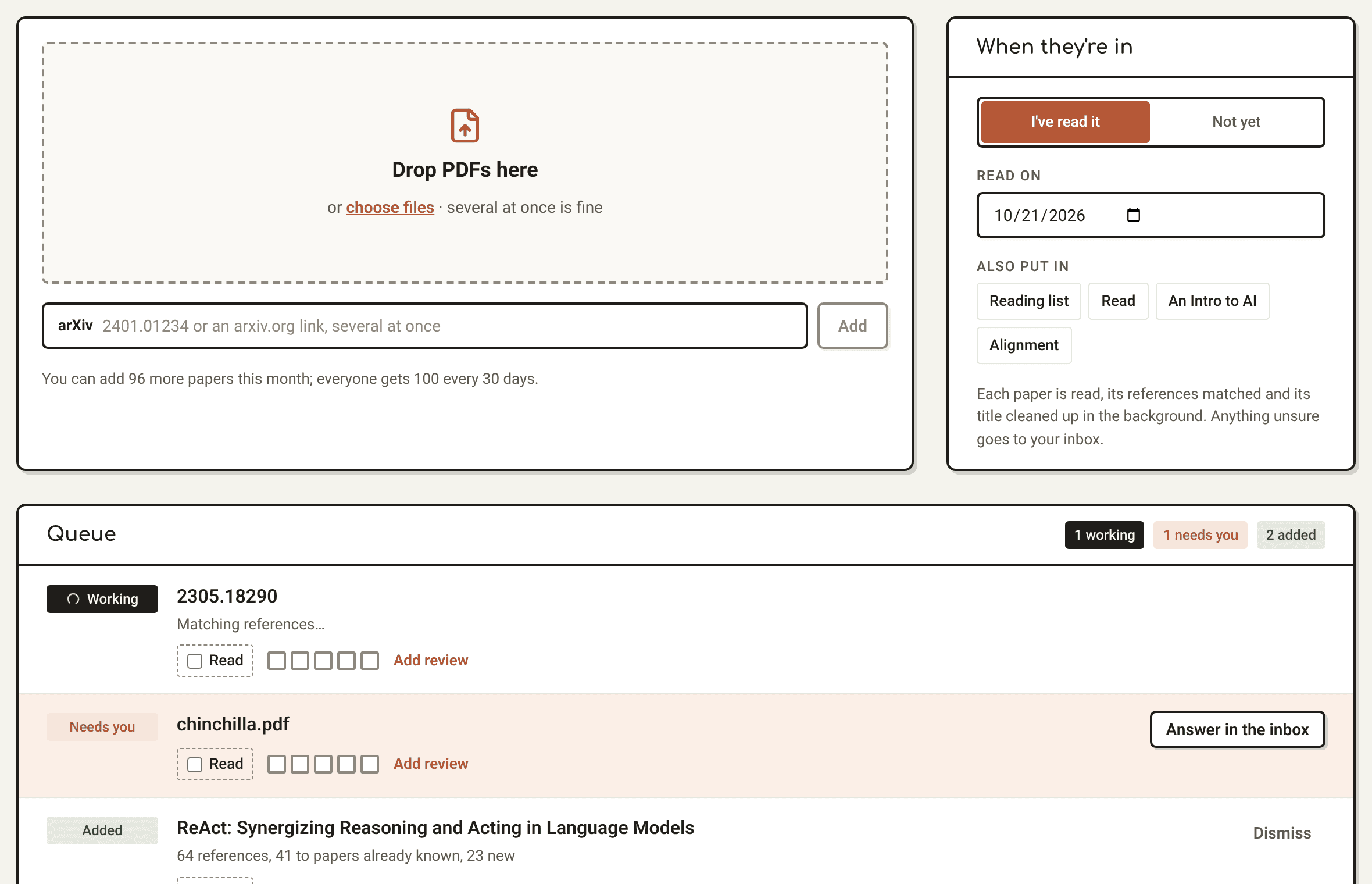The image size is (1372, 884).
Task: Filter queue by 1 working
Action: (x=1104, y=535)
